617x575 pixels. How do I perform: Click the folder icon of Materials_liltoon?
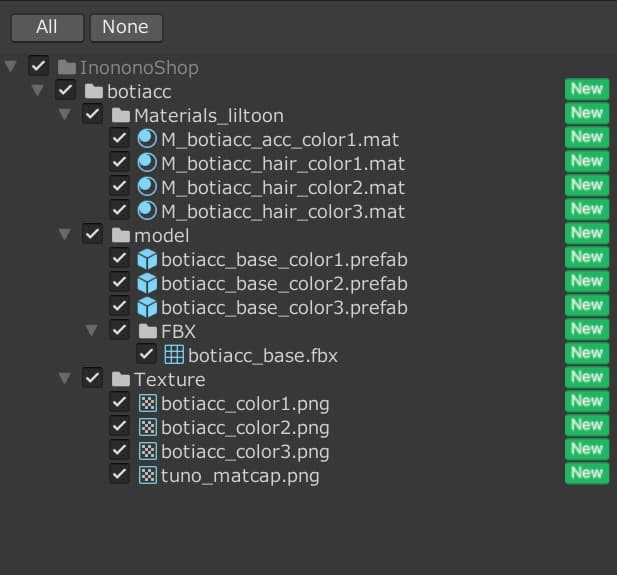[121, 115]
